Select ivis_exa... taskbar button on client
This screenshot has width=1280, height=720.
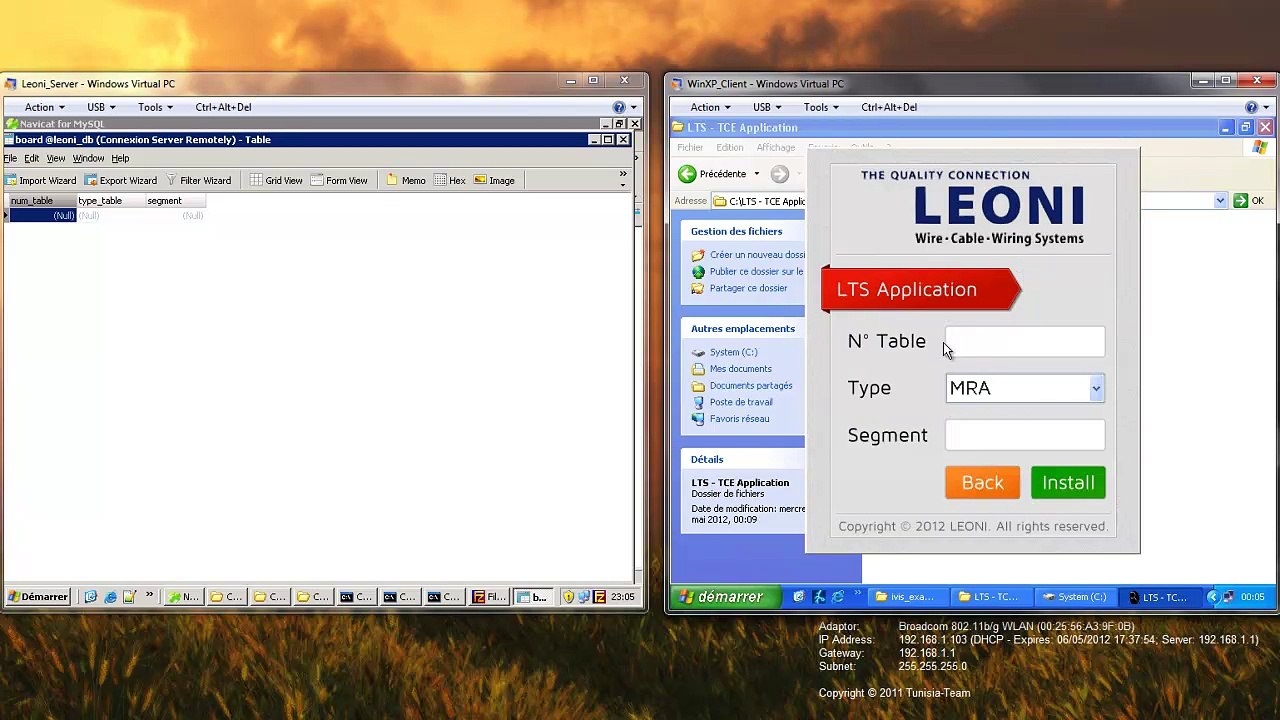(x=906, y=597)
